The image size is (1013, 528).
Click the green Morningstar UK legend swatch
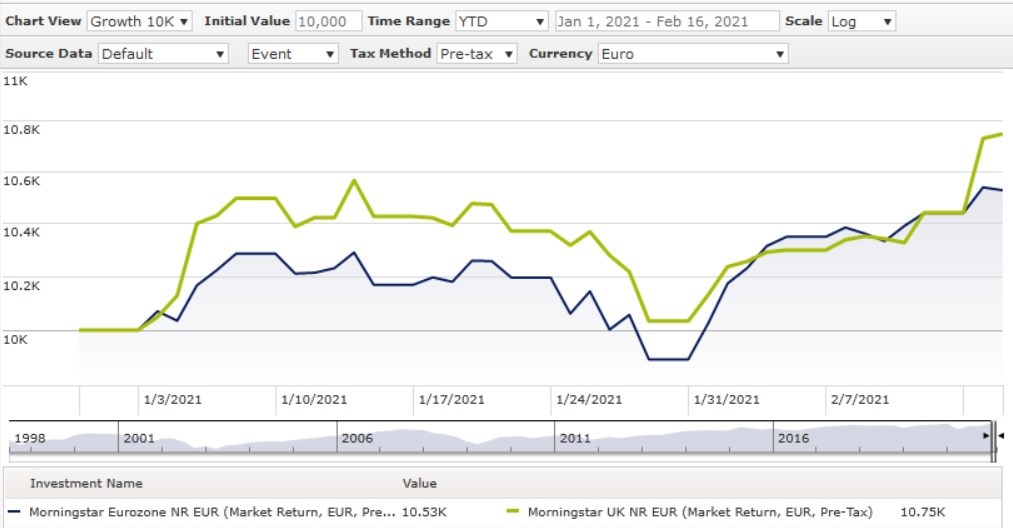pos(513,512)
